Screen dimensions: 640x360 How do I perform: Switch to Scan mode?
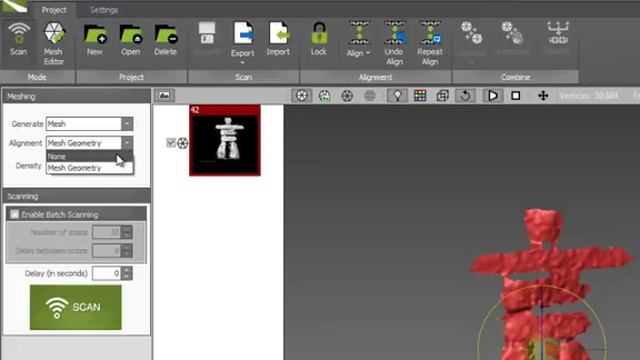click(18, 40)
